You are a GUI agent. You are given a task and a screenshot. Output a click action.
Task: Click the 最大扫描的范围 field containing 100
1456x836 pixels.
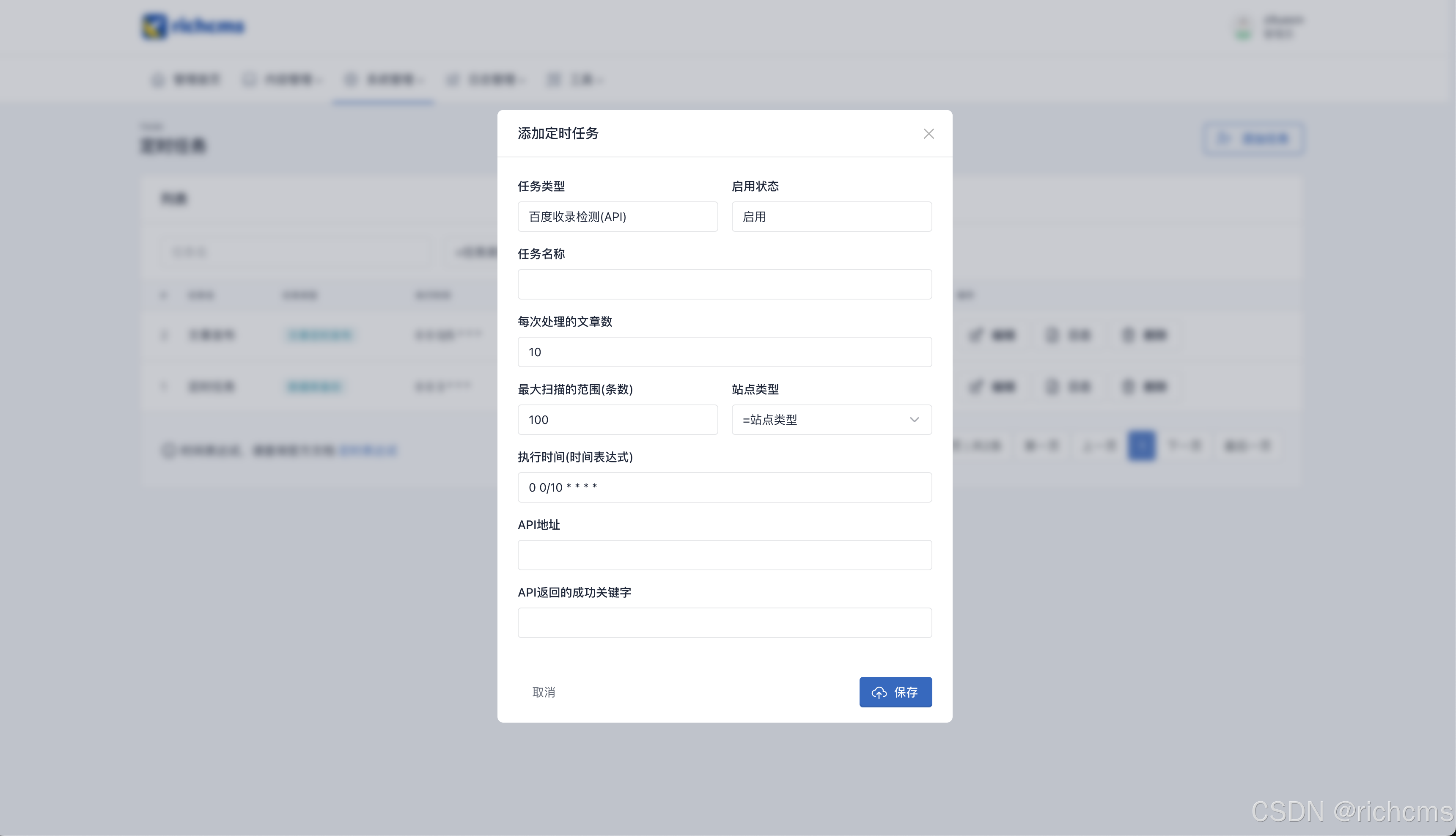[x=617, y=420]
